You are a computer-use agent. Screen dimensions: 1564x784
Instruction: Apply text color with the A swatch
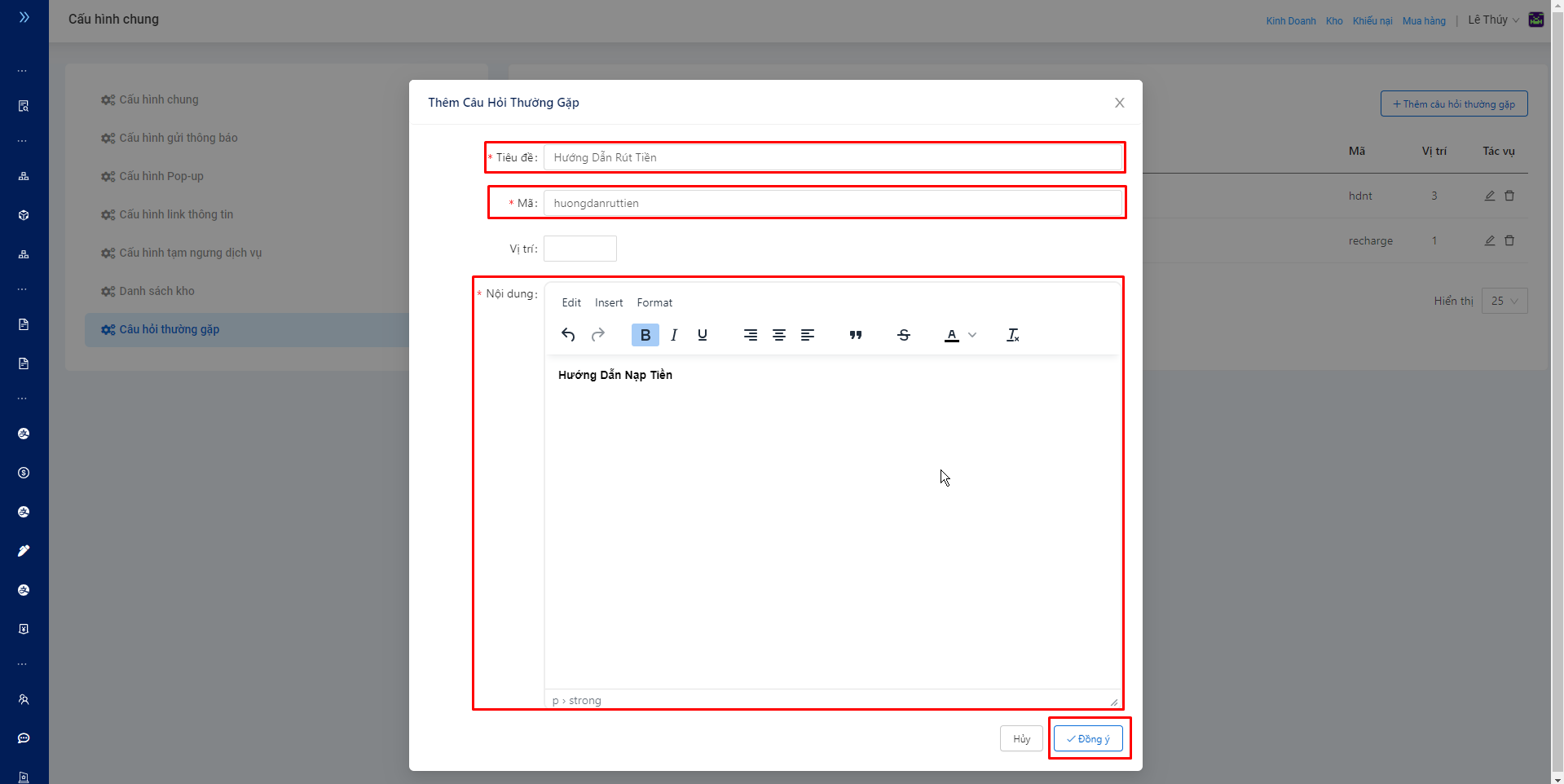(951, 335)
